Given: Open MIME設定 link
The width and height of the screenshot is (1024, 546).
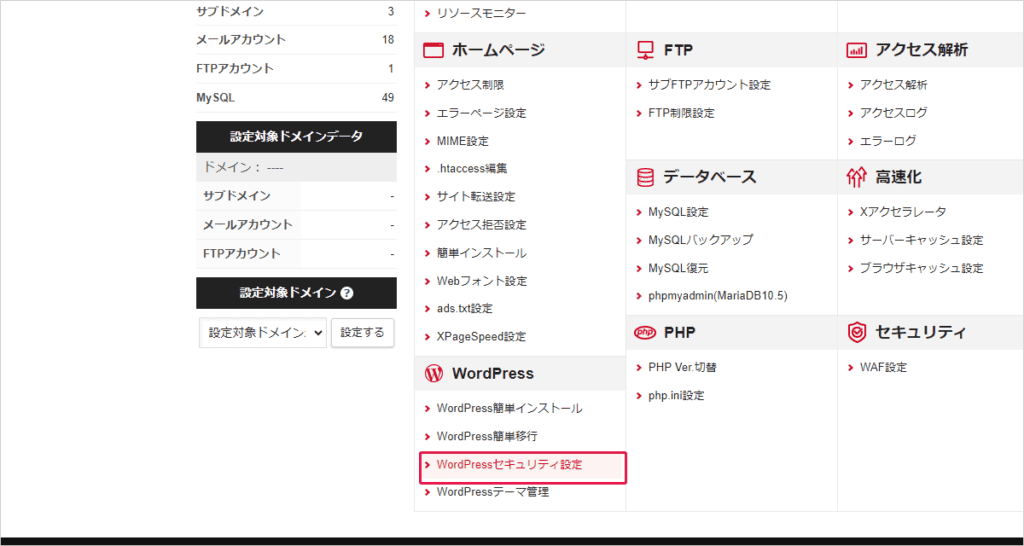Looking at the screenshot, I should (462, 141).
